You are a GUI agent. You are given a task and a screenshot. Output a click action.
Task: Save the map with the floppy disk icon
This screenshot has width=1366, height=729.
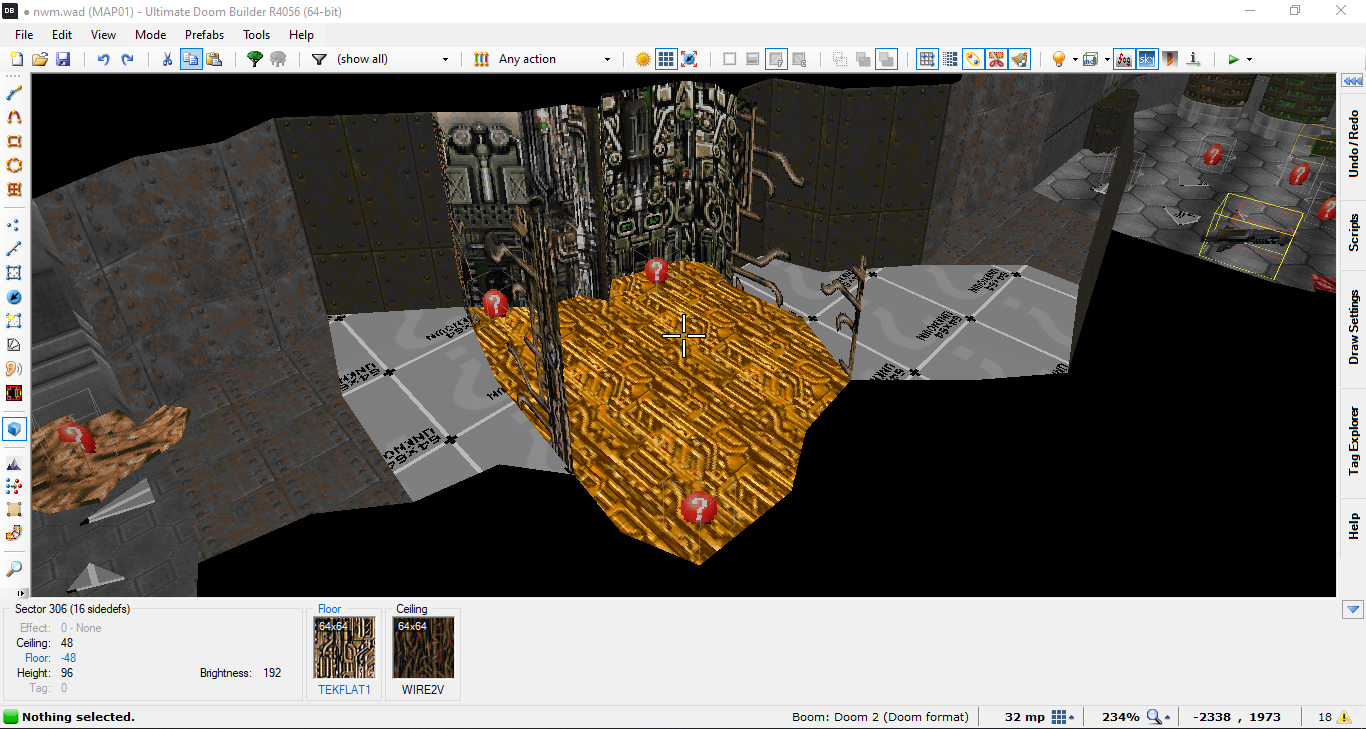point(63,59)
